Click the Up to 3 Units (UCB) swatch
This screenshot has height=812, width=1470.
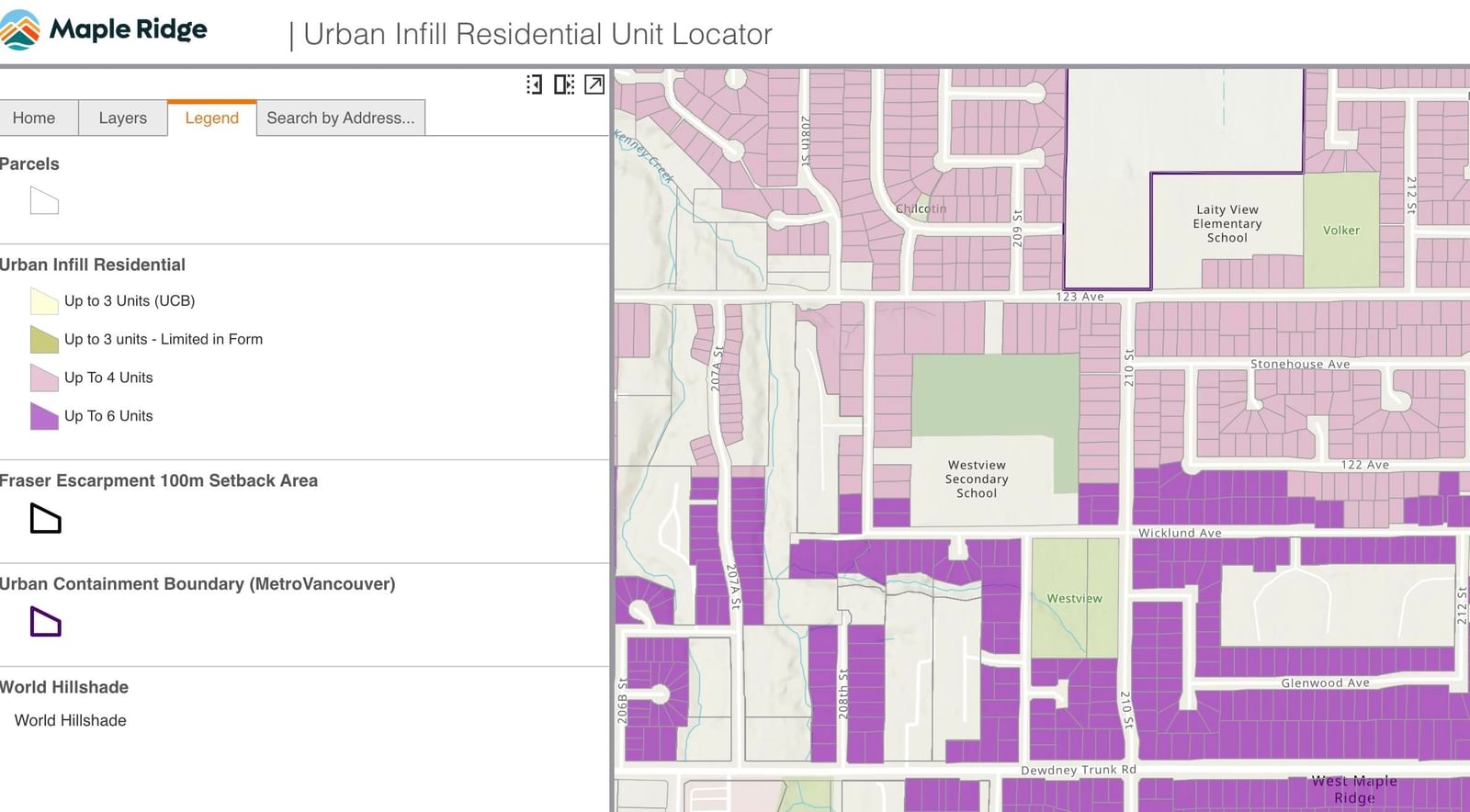[x=44, y=301]
